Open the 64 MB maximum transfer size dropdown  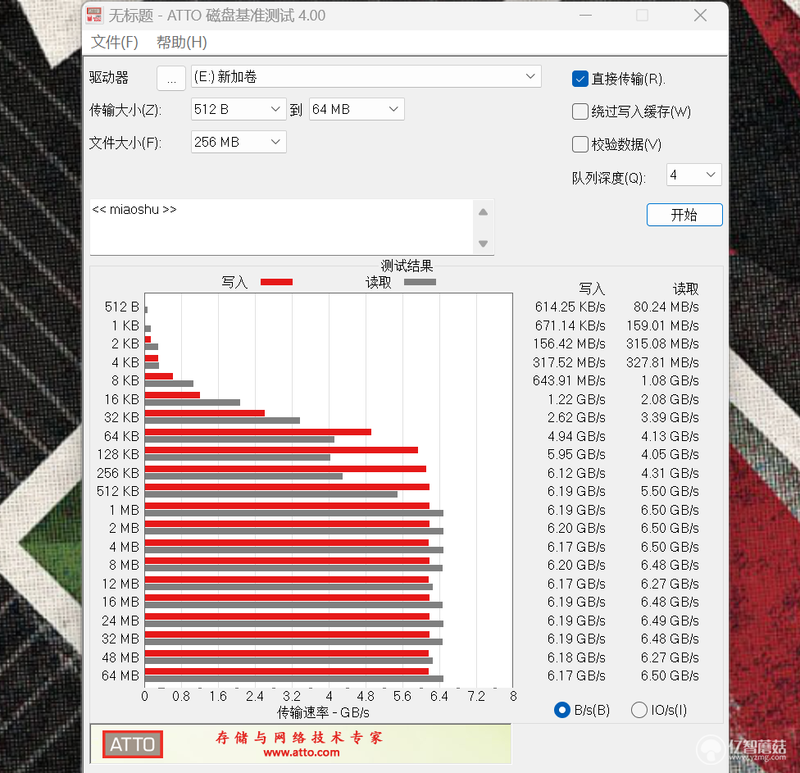pyautogui.click(x=357, y=109)
